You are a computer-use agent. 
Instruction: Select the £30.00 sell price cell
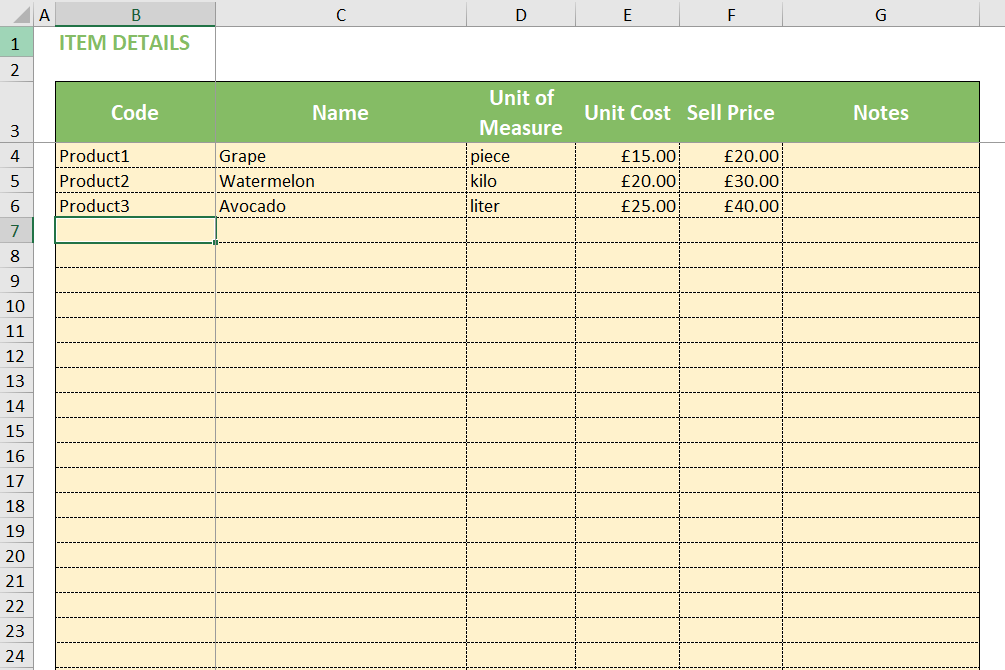coord(731,181)
